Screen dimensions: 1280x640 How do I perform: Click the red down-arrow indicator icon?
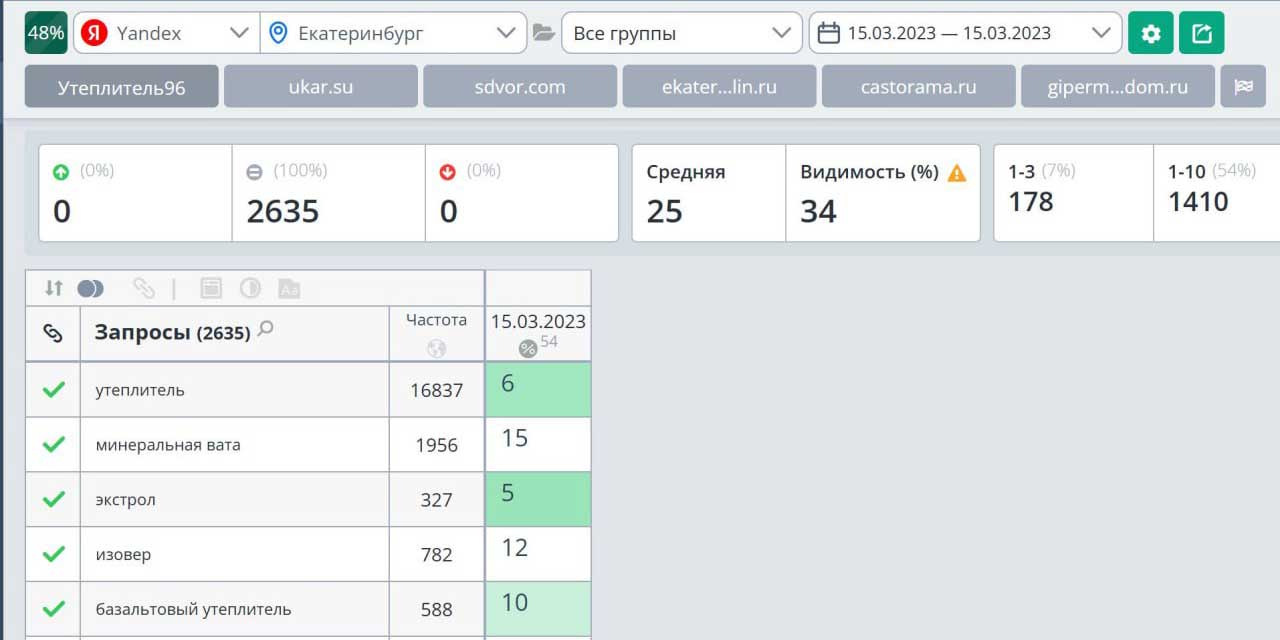(x=448, y=172)
